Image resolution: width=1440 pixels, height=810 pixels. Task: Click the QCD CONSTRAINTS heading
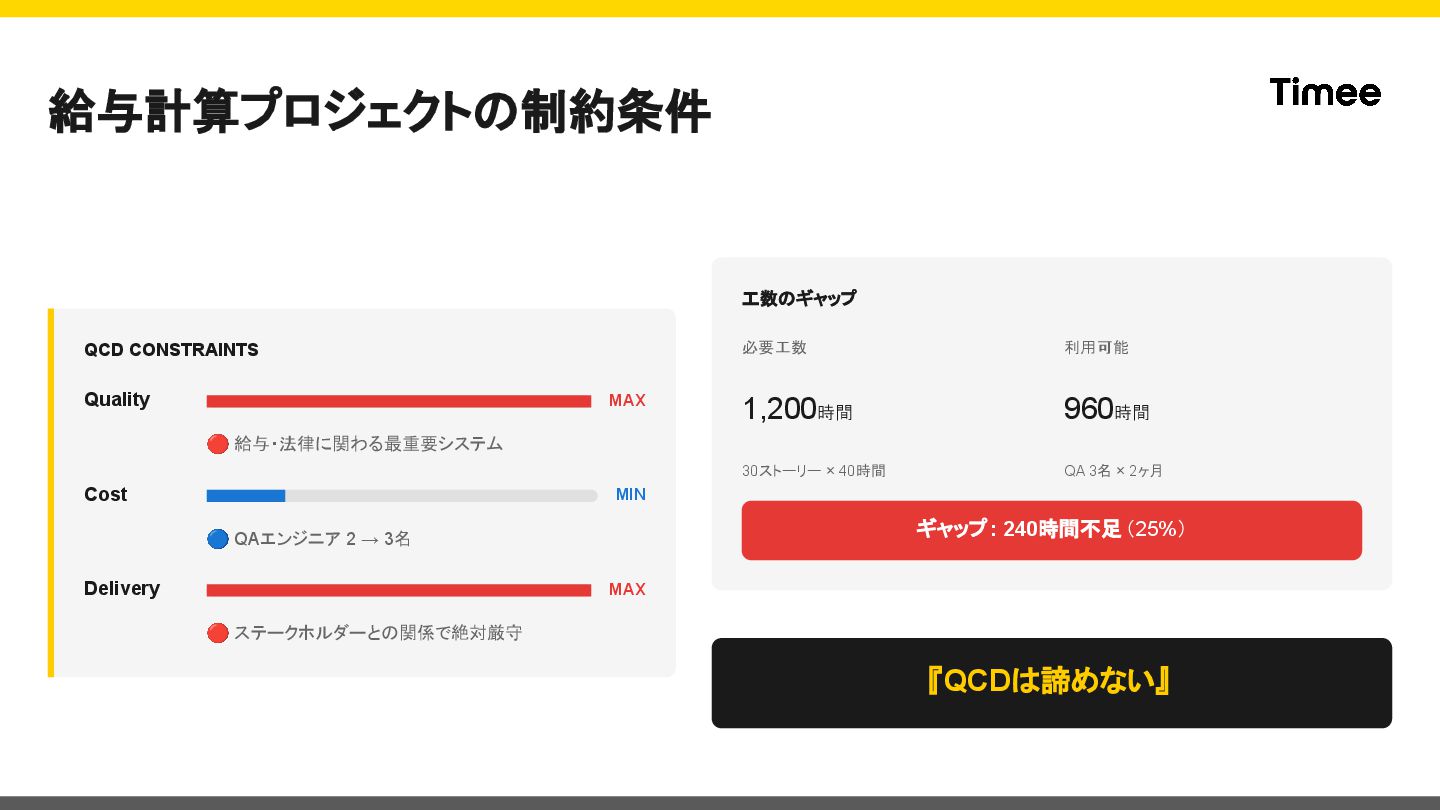click(171, 350)
